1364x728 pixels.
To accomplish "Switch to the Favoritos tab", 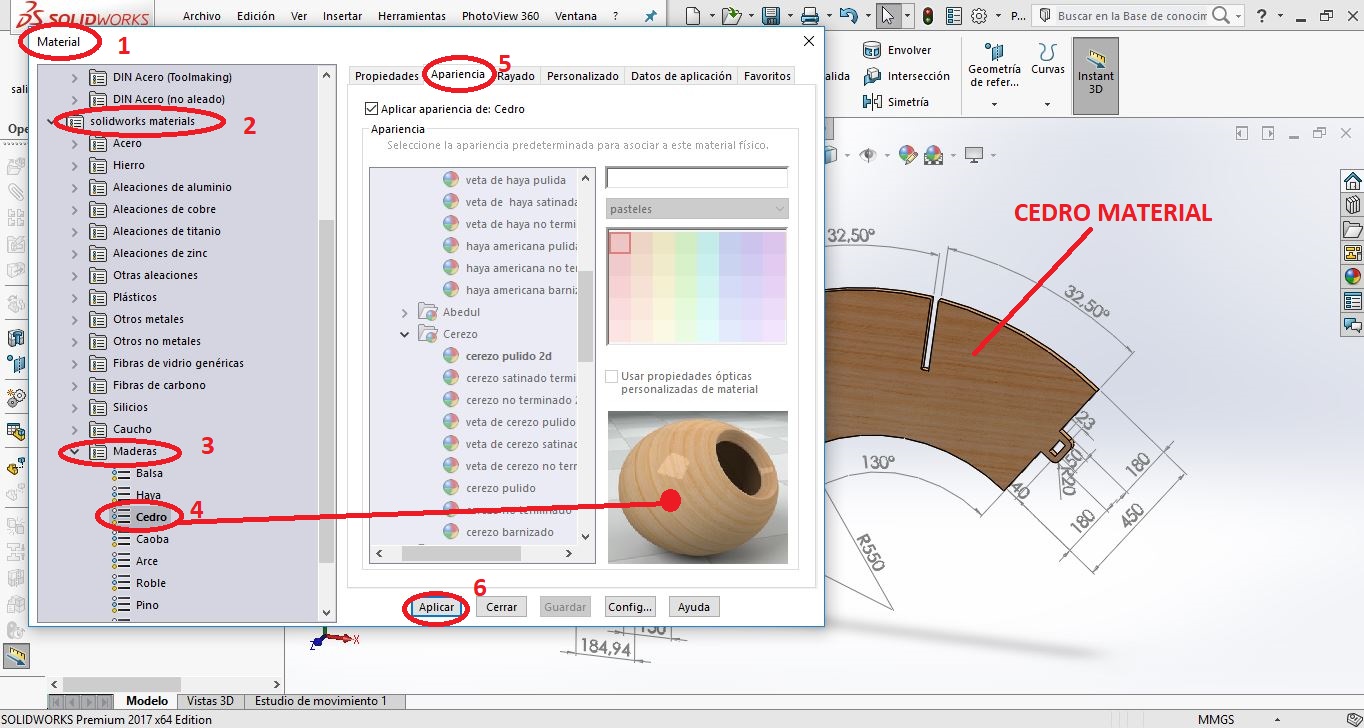I will point(767,75).
